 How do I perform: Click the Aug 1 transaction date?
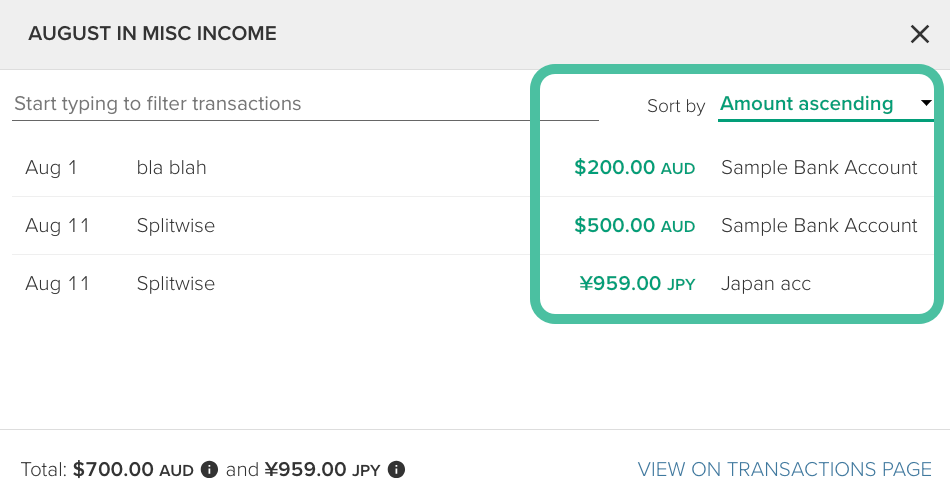(51, 168)
